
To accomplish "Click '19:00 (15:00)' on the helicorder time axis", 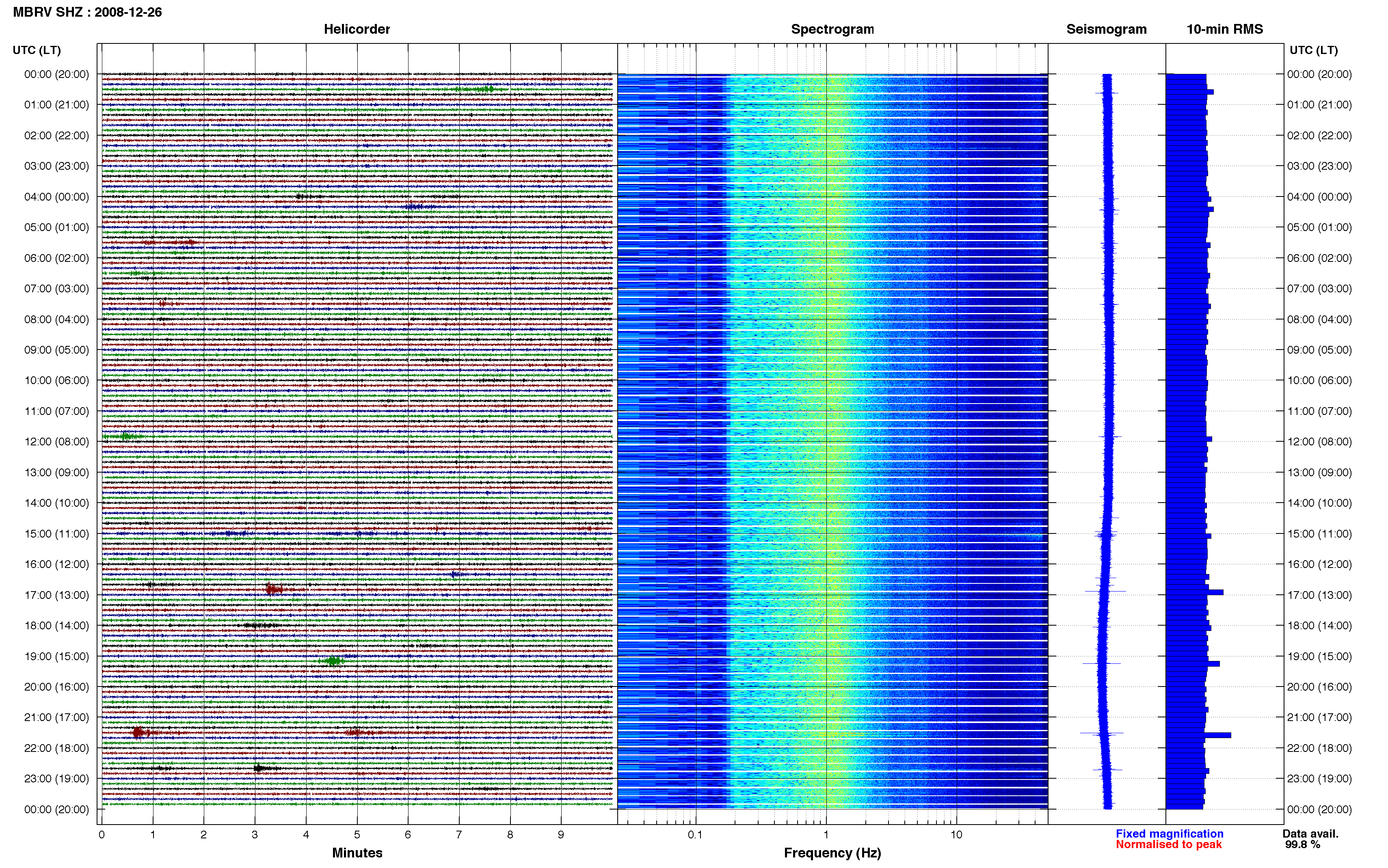I will coord(56,656).
